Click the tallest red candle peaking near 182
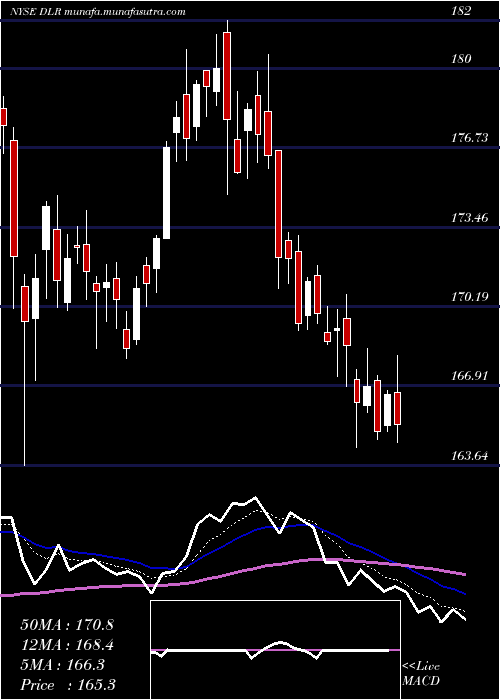The image size is (500, 700). point(227,76)
